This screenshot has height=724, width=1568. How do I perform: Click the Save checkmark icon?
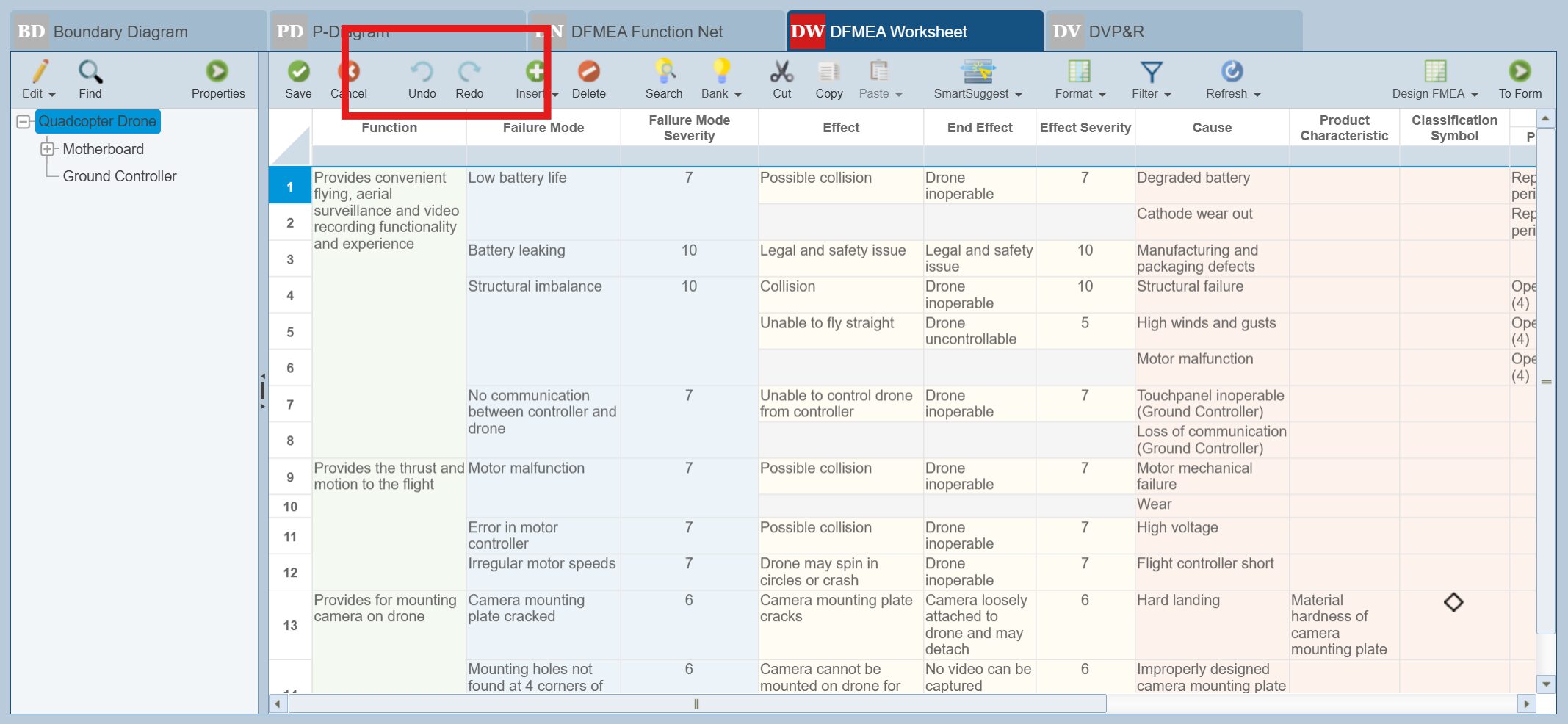click(298, 72)
